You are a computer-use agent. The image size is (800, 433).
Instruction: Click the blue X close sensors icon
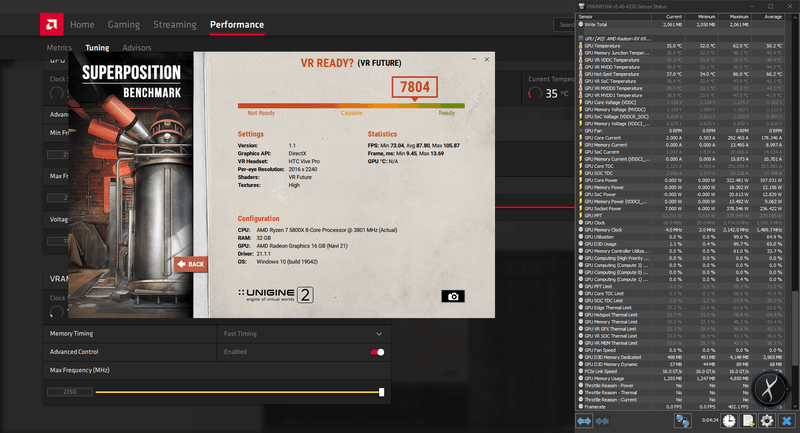787,420
